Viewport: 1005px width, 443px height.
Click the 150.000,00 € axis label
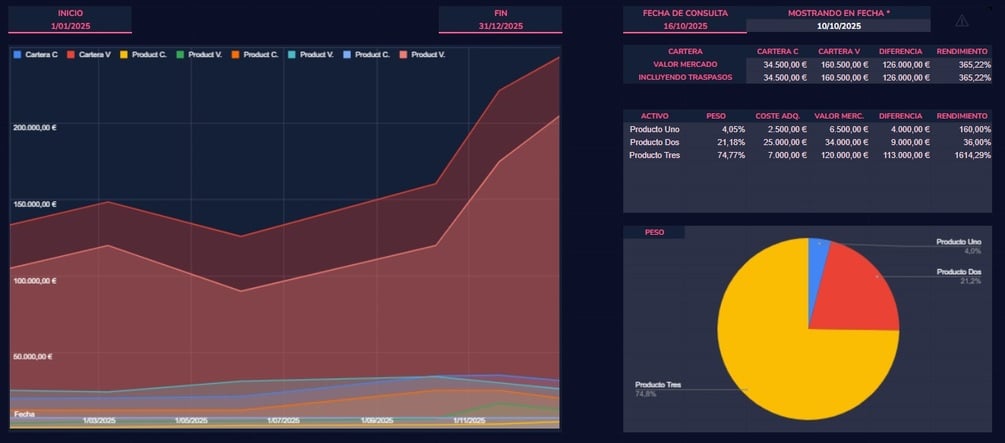point(35,204)
